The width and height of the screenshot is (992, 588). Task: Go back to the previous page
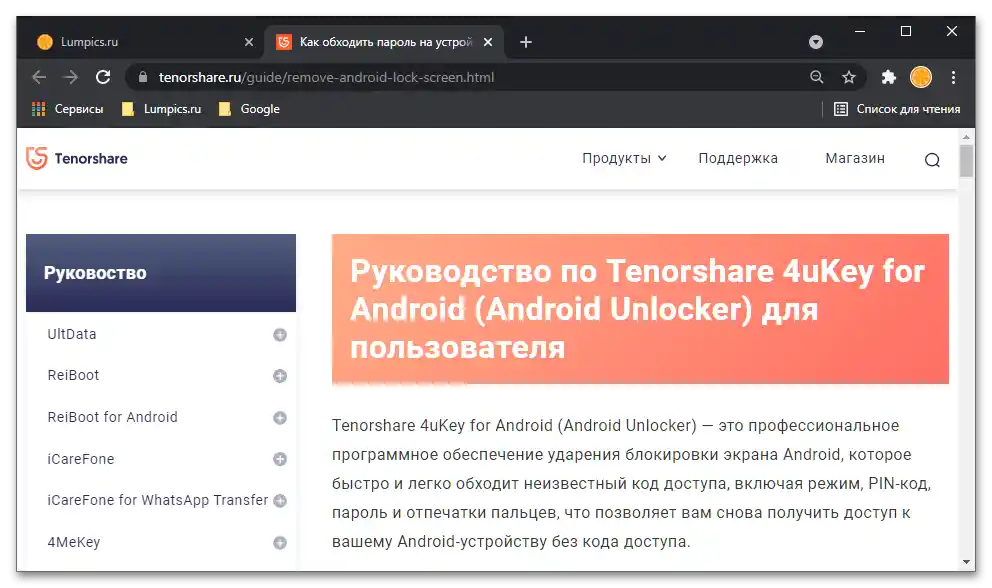tap(39, 77)
